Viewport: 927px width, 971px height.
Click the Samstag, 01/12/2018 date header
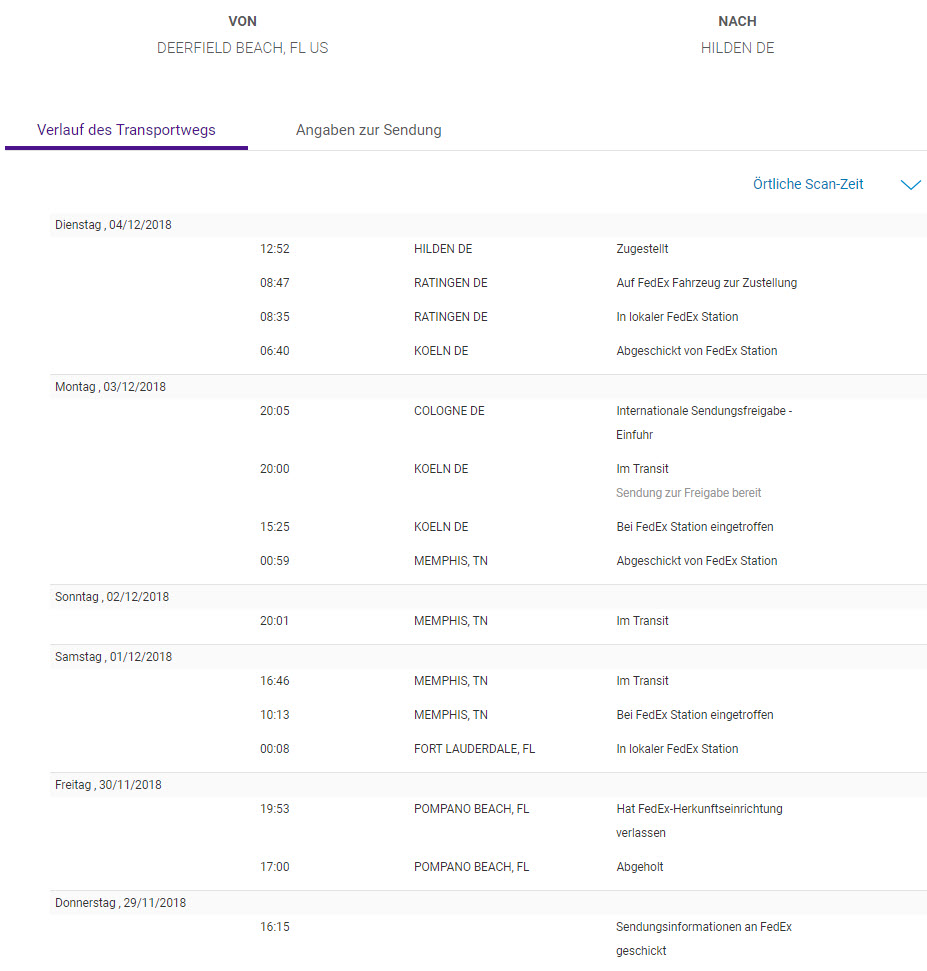pyautogui.click(x=113, y=657)
